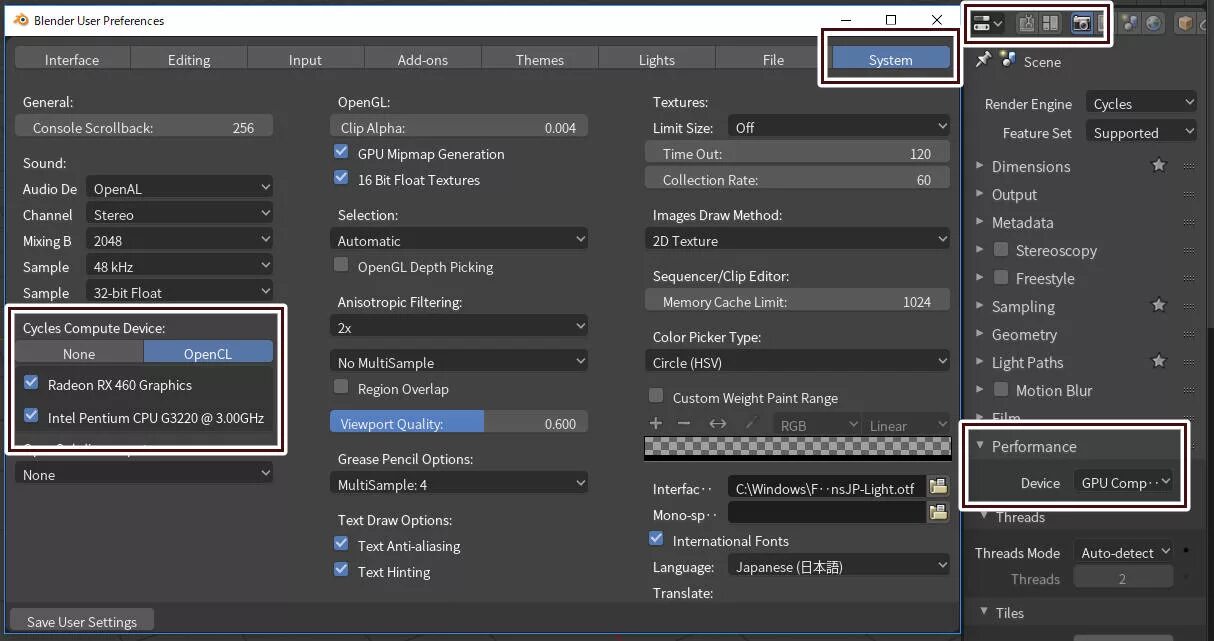This screenshot has width=1214, height=641.
Task: Click the pin icon beside Scene
Action: (x=983, y=60)
